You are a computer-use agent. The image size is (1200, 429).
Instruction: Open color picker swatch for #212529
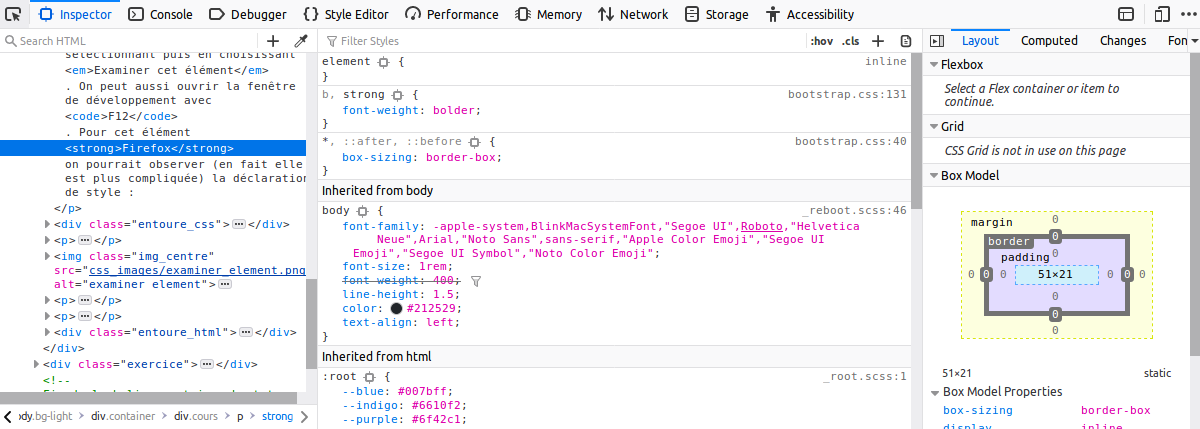pos(397,309)
